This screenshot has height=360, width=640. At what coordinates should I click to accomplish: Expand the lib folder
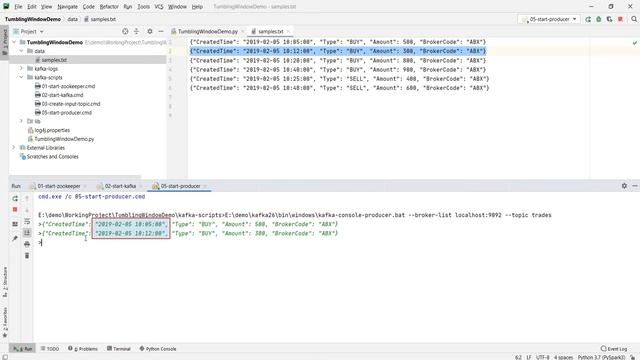click(22, 121)
